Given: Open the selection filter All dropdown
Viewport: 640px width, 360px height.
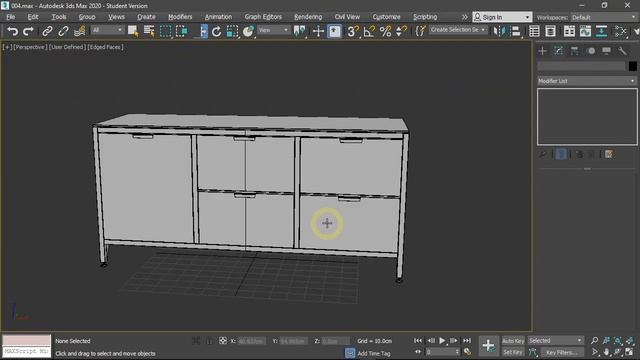Looking at the screenshot, I should click(x=107, y=30).
